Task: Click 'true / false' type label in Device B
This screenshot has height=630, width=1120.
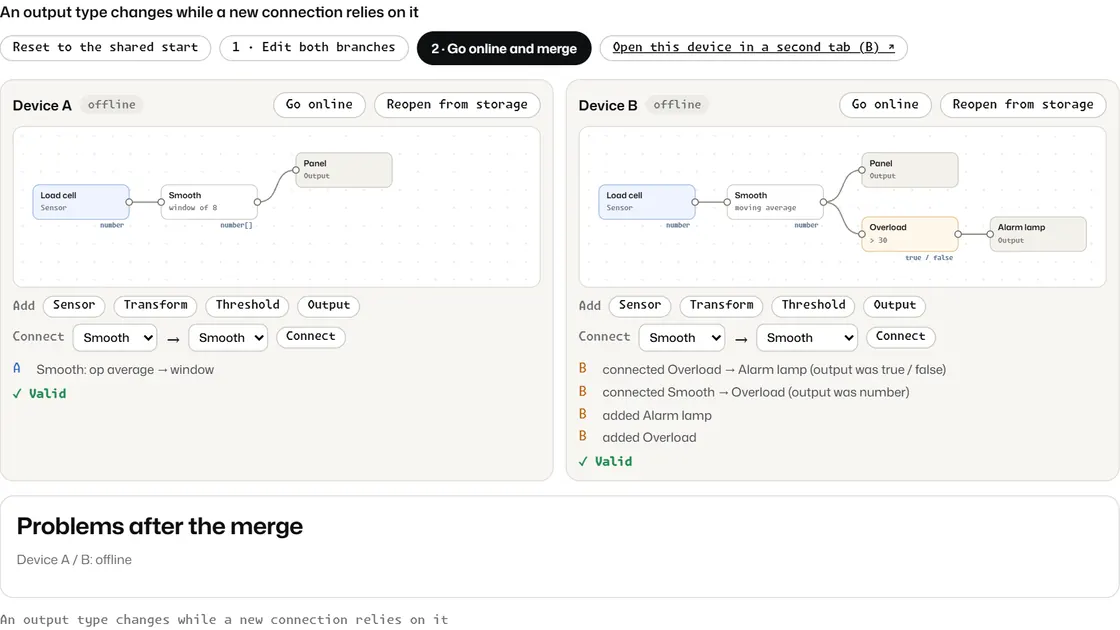Action: [x=929, y=258]
